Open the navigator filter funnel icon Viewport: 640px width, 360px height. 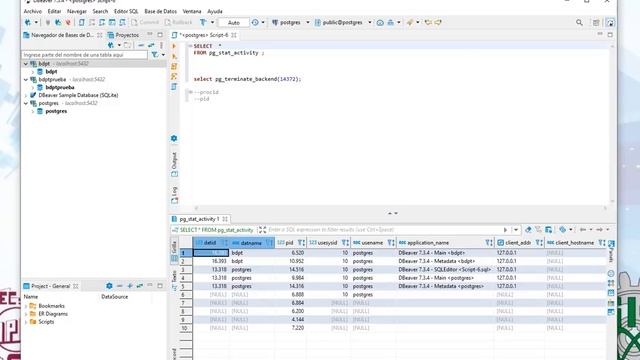click(x=155, y=55)
